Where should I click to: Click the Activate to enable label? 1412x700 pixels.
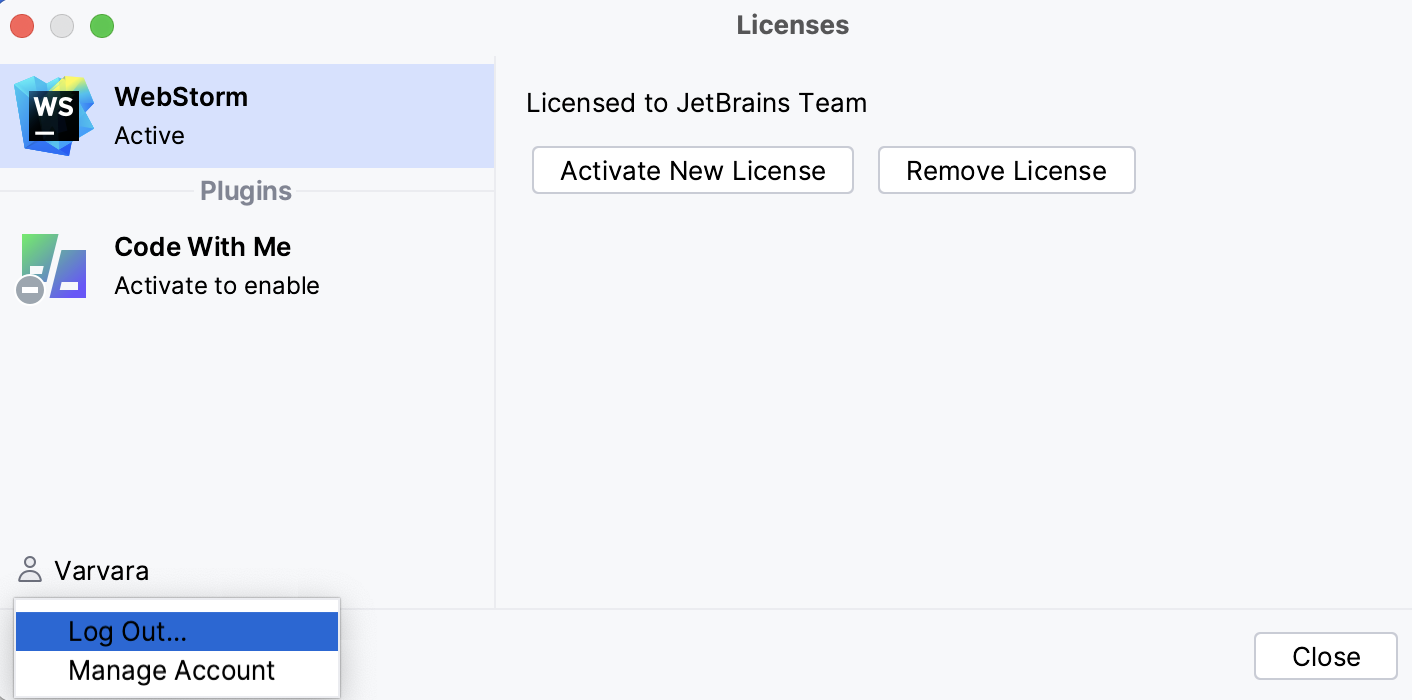pyautogui.click(x=216, y=285)
